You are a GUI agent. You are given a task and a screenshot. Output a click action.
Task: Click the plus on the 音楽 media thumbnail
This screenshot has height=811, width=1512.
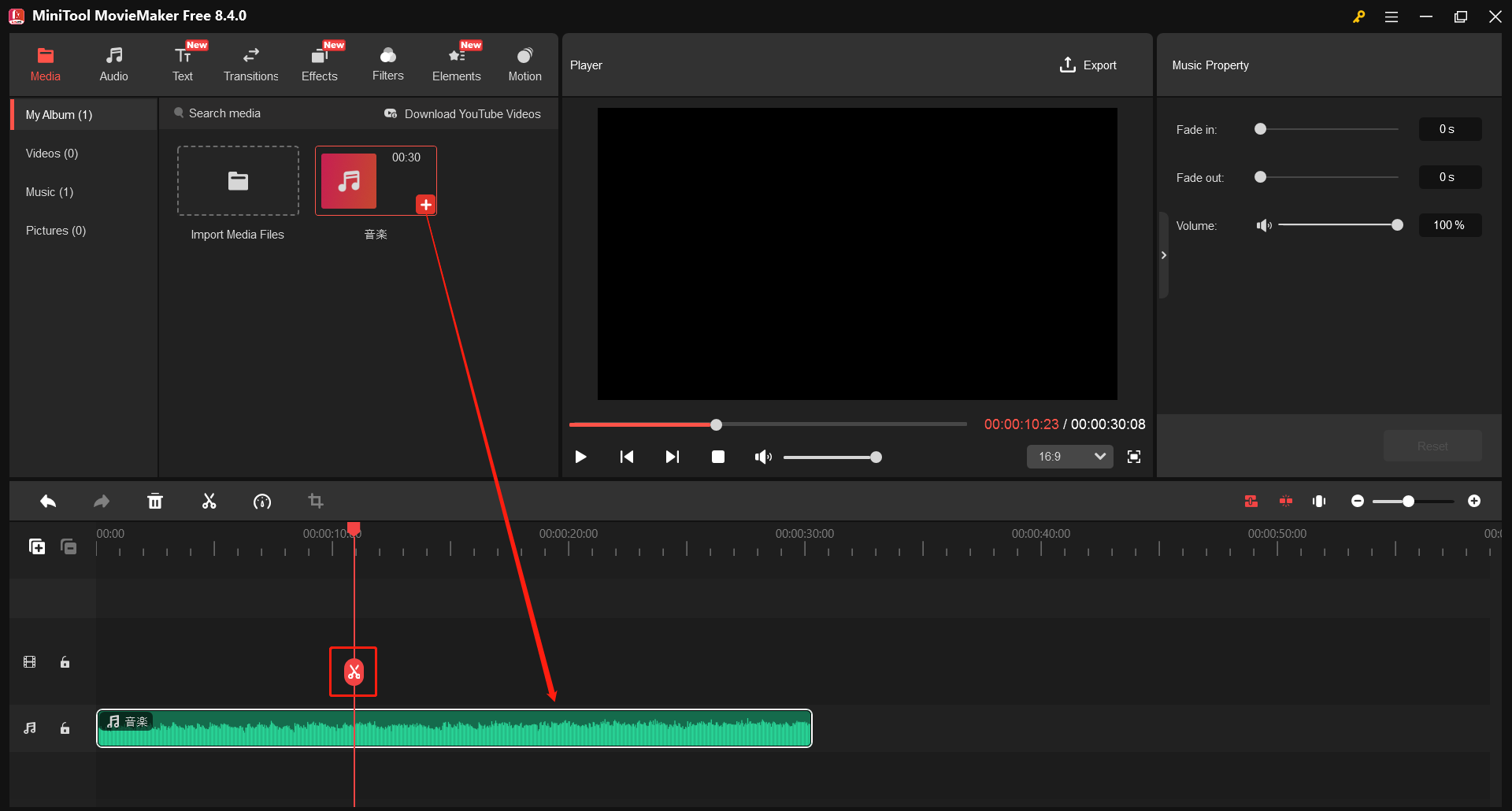425,204
